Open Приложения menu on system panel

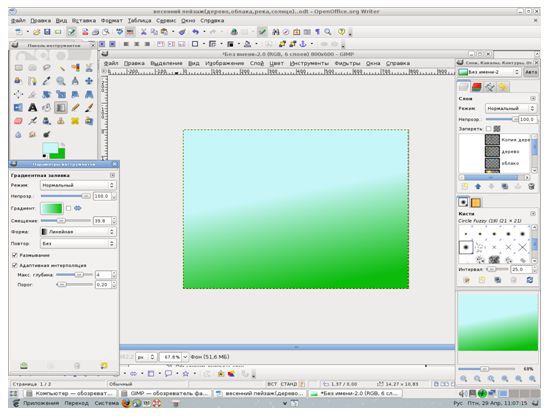coord(41,403)
